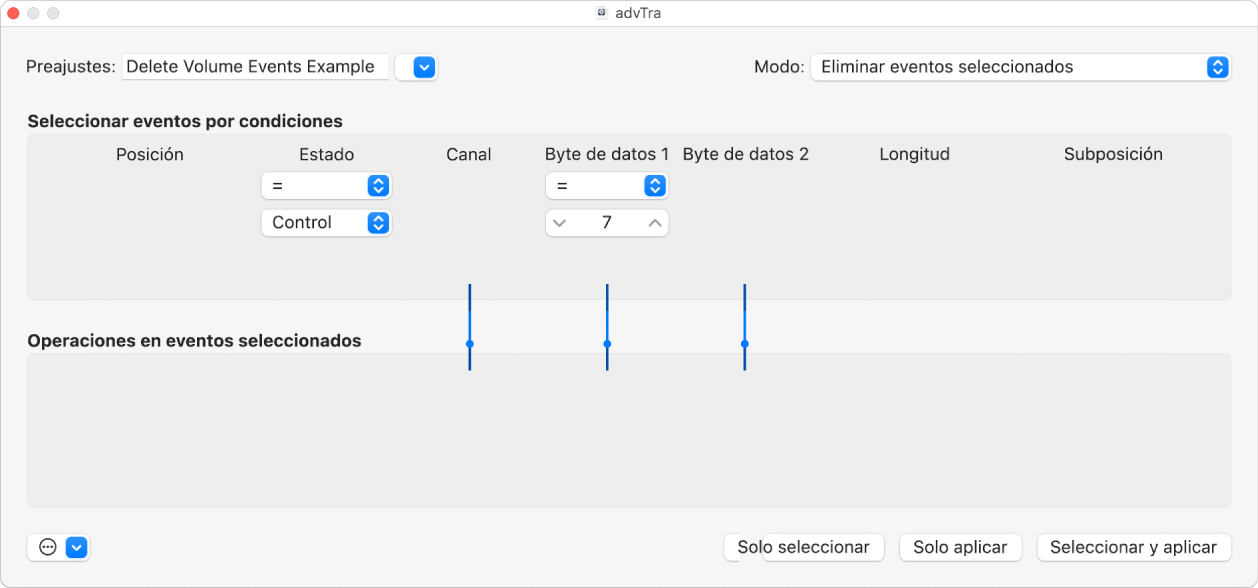Viewport: 1258px width, 588px height.
Task: Click the preset name Delete Volume Events Example
Action: [250, 67]
